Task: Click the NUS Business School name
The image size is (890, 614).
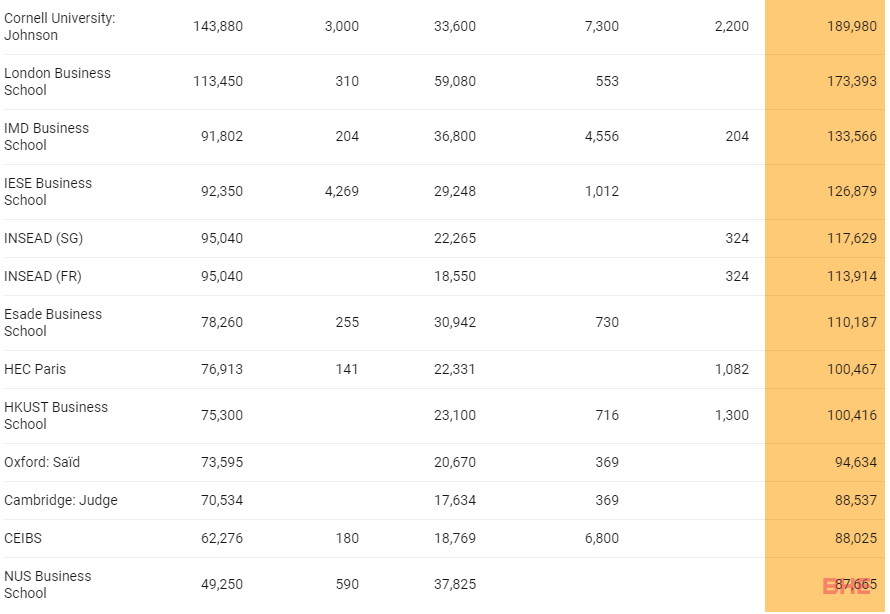Action: [x=48, y=585]
